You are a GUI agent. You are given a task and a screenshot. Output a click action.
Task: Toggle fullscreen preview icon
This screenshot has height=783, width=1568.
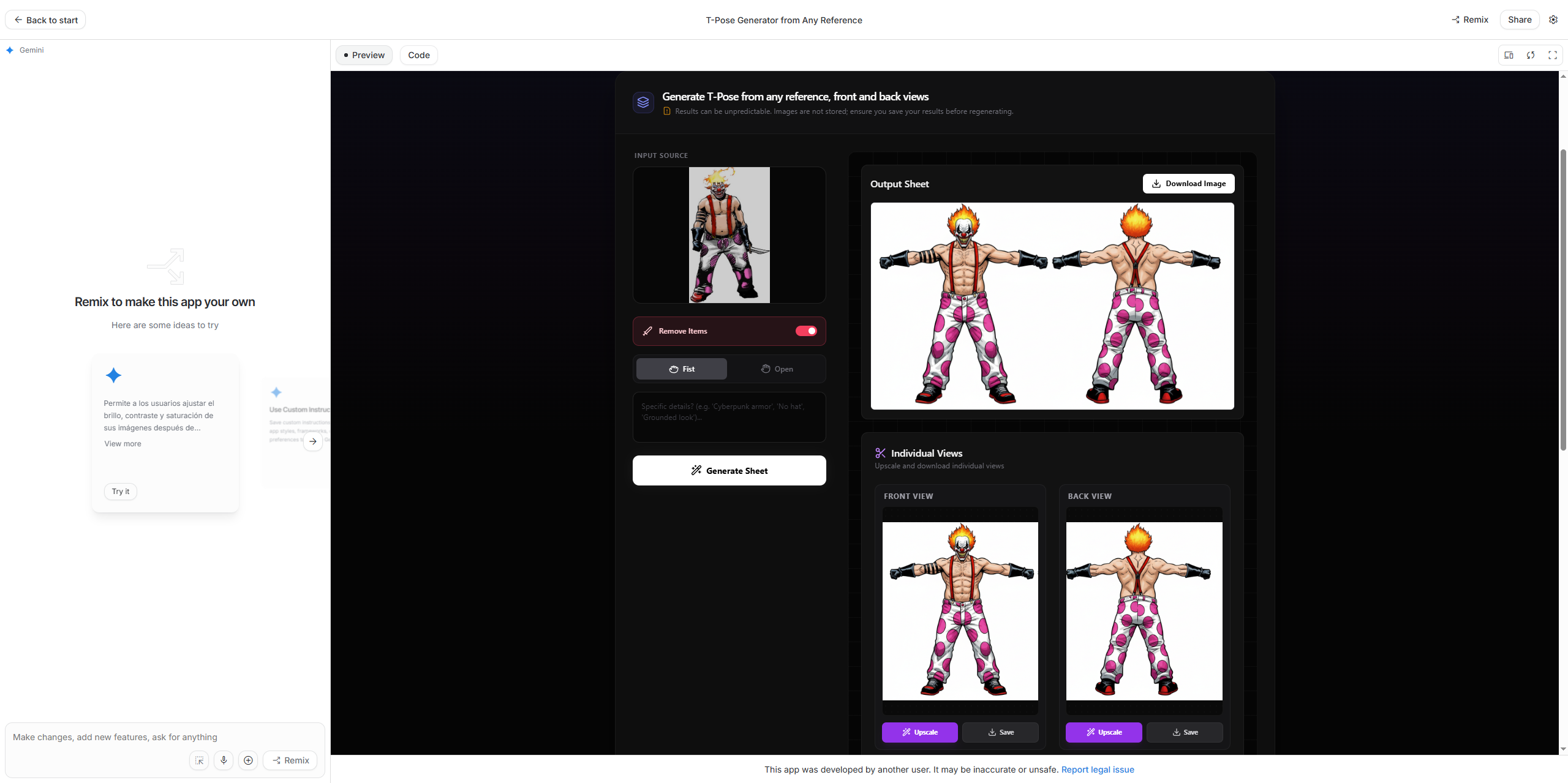(x=1553, y=55)
